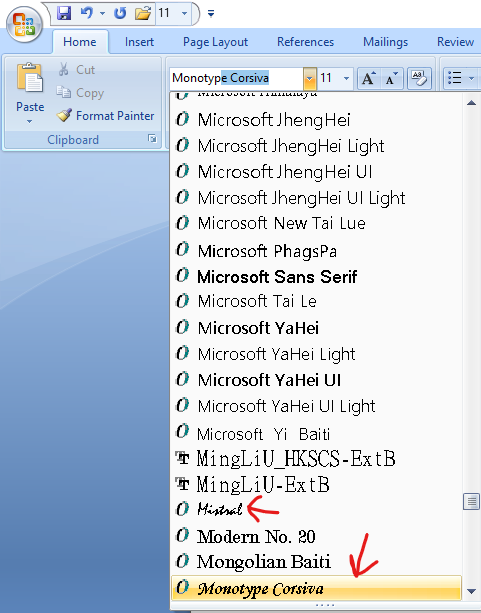The width and height of the screenshot is (481, 613).
Task: Choose Microsoft JhengHei UI font
Action: point(316,171)
